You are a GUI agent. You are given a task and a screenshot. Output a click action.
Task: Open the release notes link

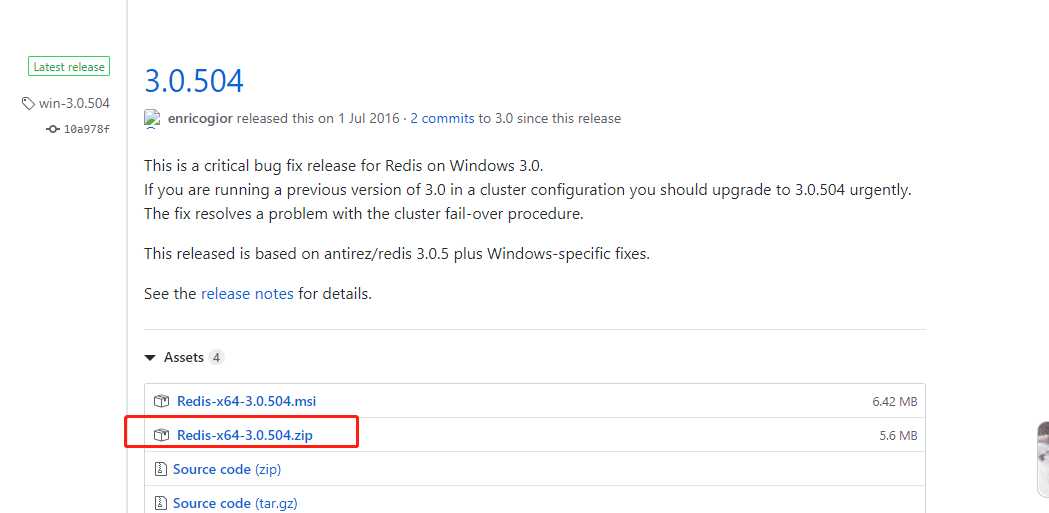(x=247, y=294)
